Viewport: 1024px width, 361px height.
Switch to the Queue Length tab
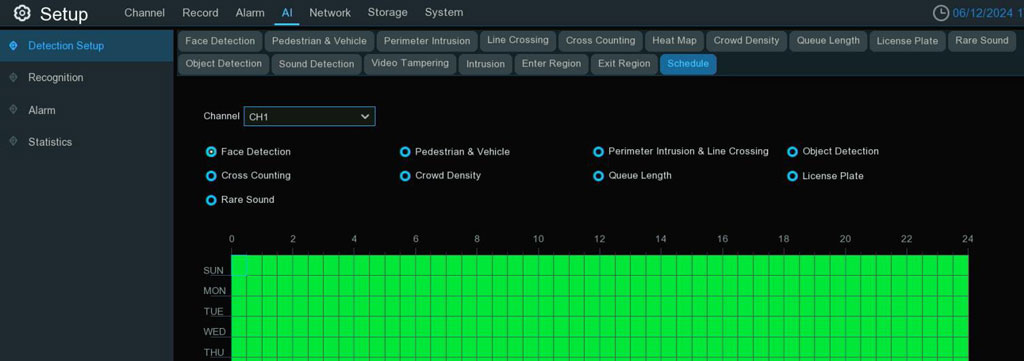(828, 40)
